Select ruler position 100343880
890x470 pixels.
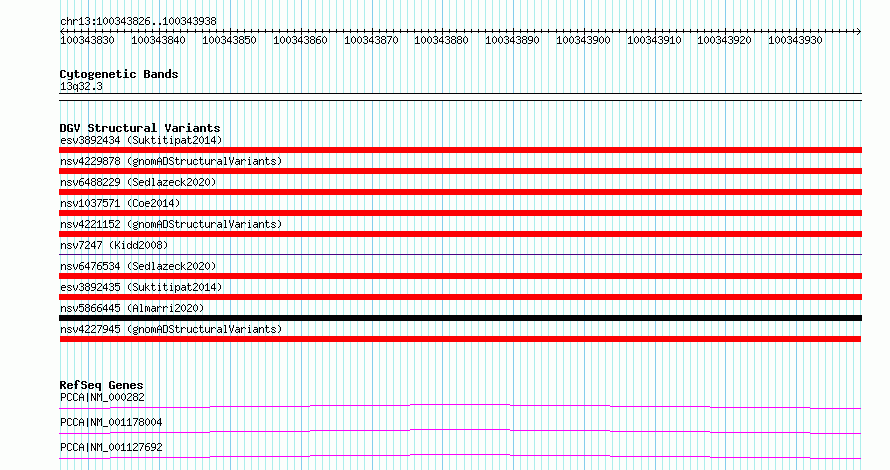coord(441,40)
